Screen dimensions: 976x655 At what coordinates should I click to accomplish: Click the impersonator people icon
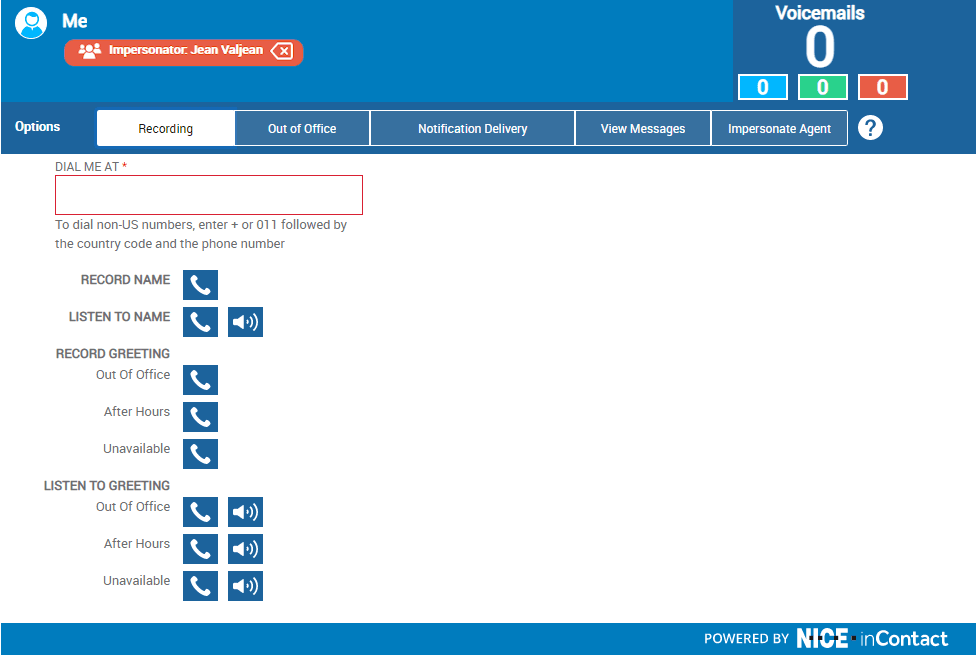[x=90, y=50]
